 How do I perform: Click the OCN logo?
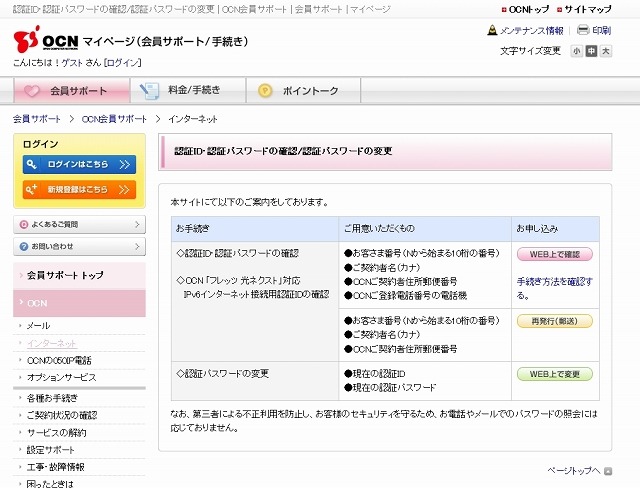click(46, 40)
